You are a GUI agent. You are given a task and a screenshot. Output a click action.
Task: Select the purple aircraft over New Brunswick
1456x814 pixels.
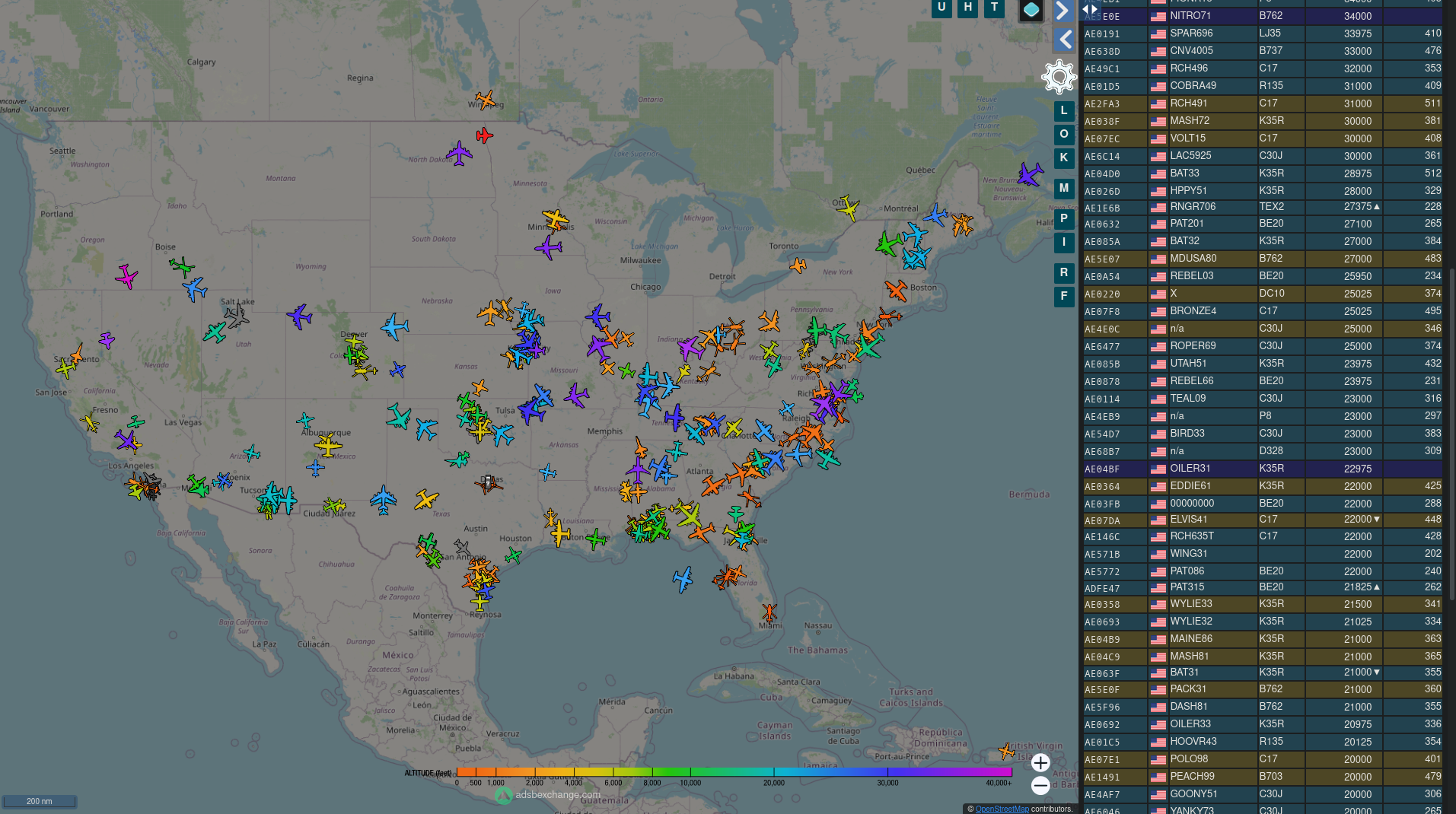click(1030, 173)
